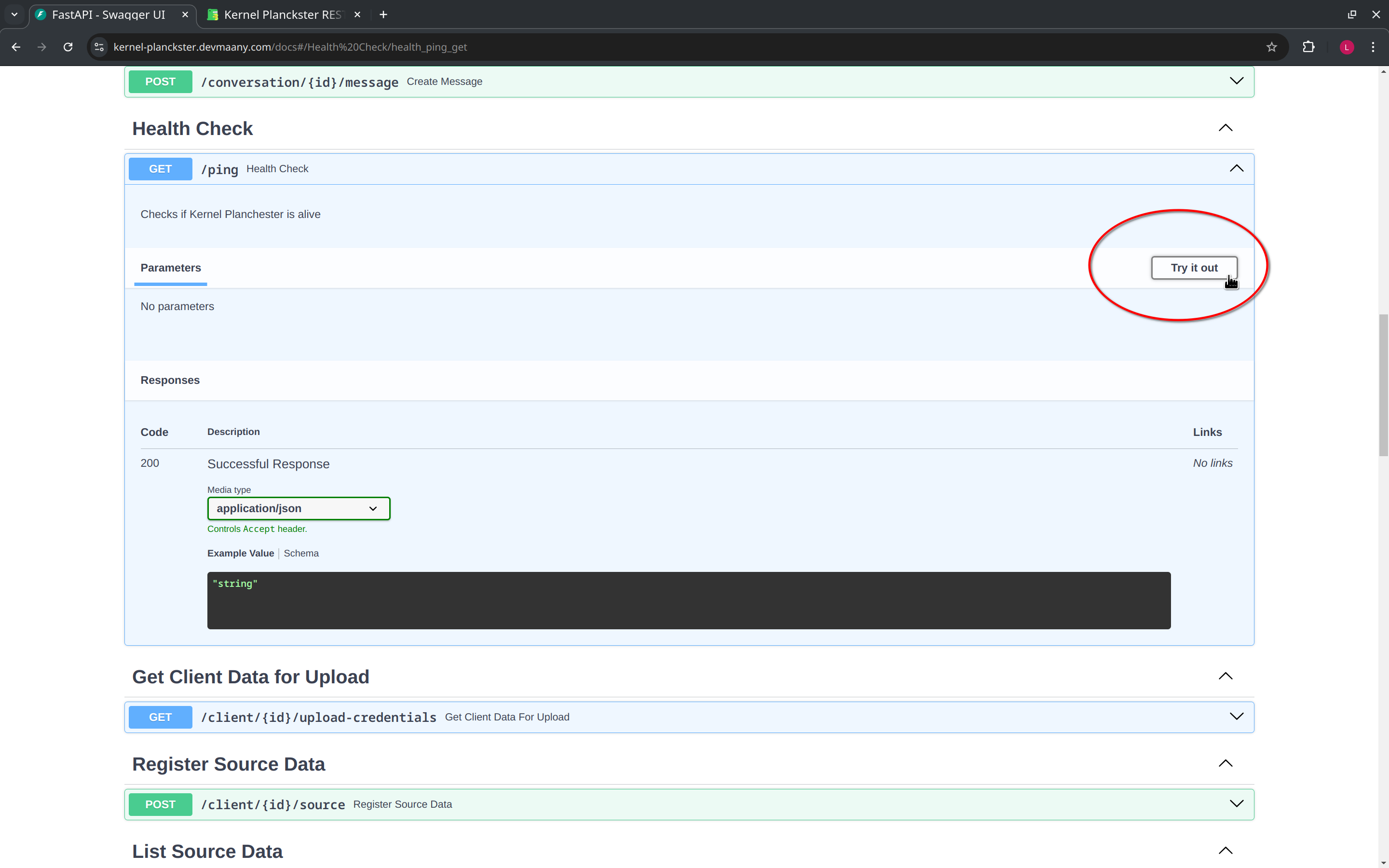This screenshot has height=868, width=1389.
Task: Close the Kernel Planckster REST tab
Action: 357,15
